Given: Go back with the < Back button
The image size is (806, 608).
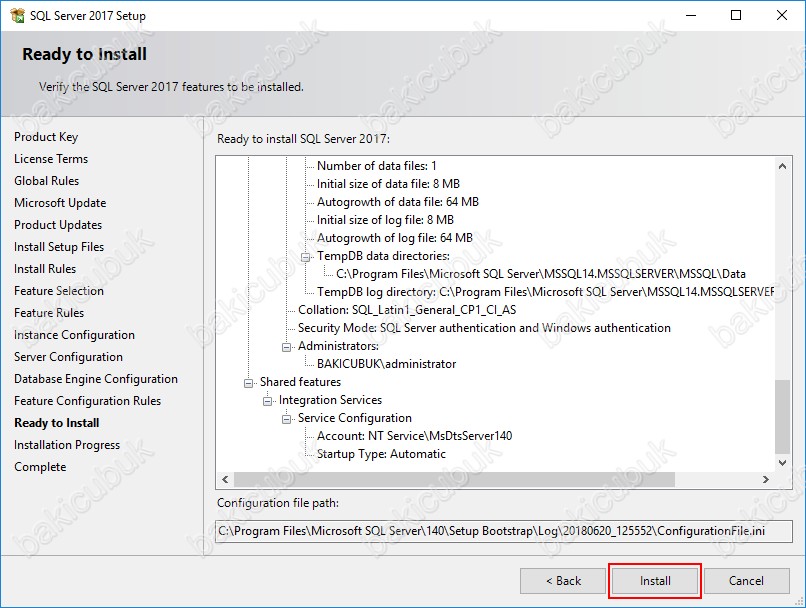Looking at the screenshot, I should [563, 581].
